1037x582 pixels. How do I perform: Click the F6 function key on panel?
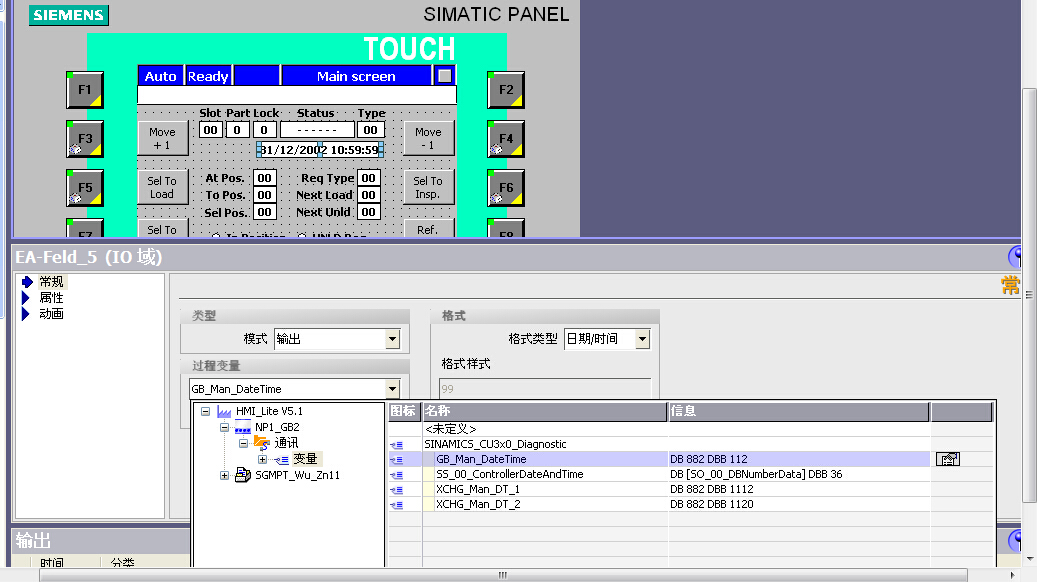click(x=506, y=187)
